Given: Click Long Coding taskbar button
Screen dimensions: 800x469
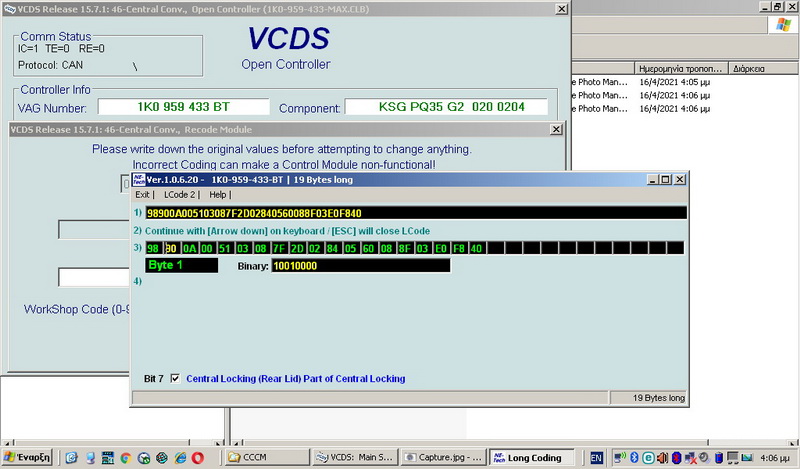Looking at the screenshot, I should tap(532, 457).
